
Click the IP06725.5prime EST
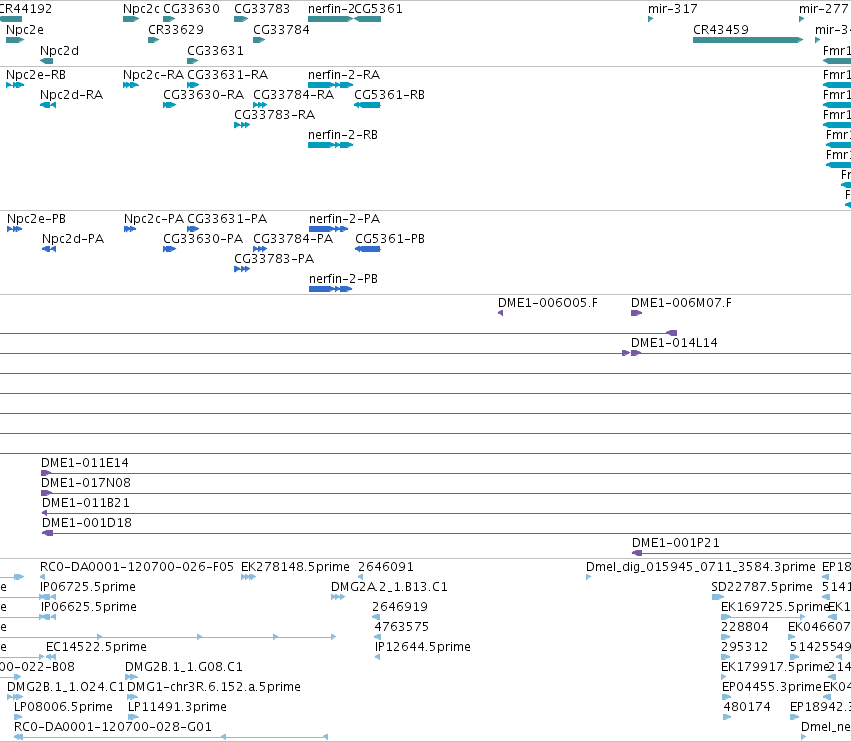pyautogui.click(x=48, y=597)
